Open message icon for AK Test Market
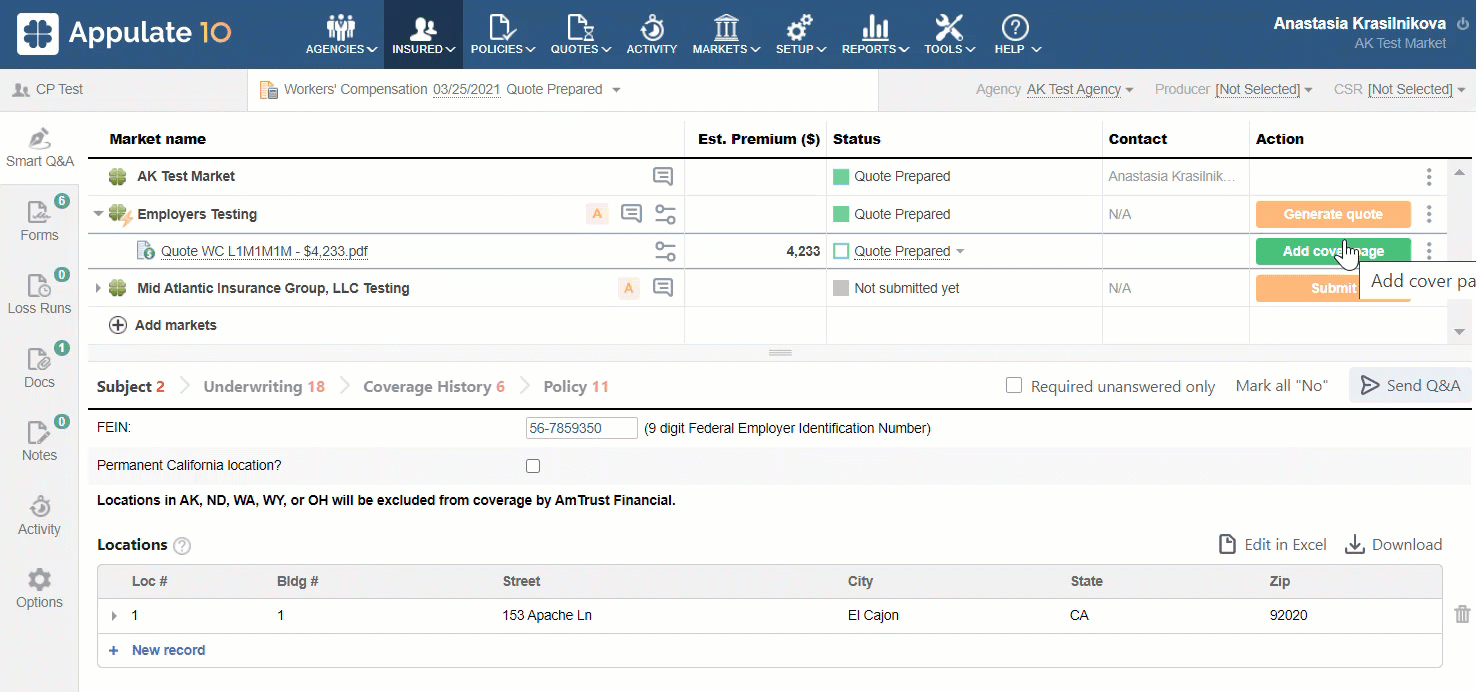 662,177
